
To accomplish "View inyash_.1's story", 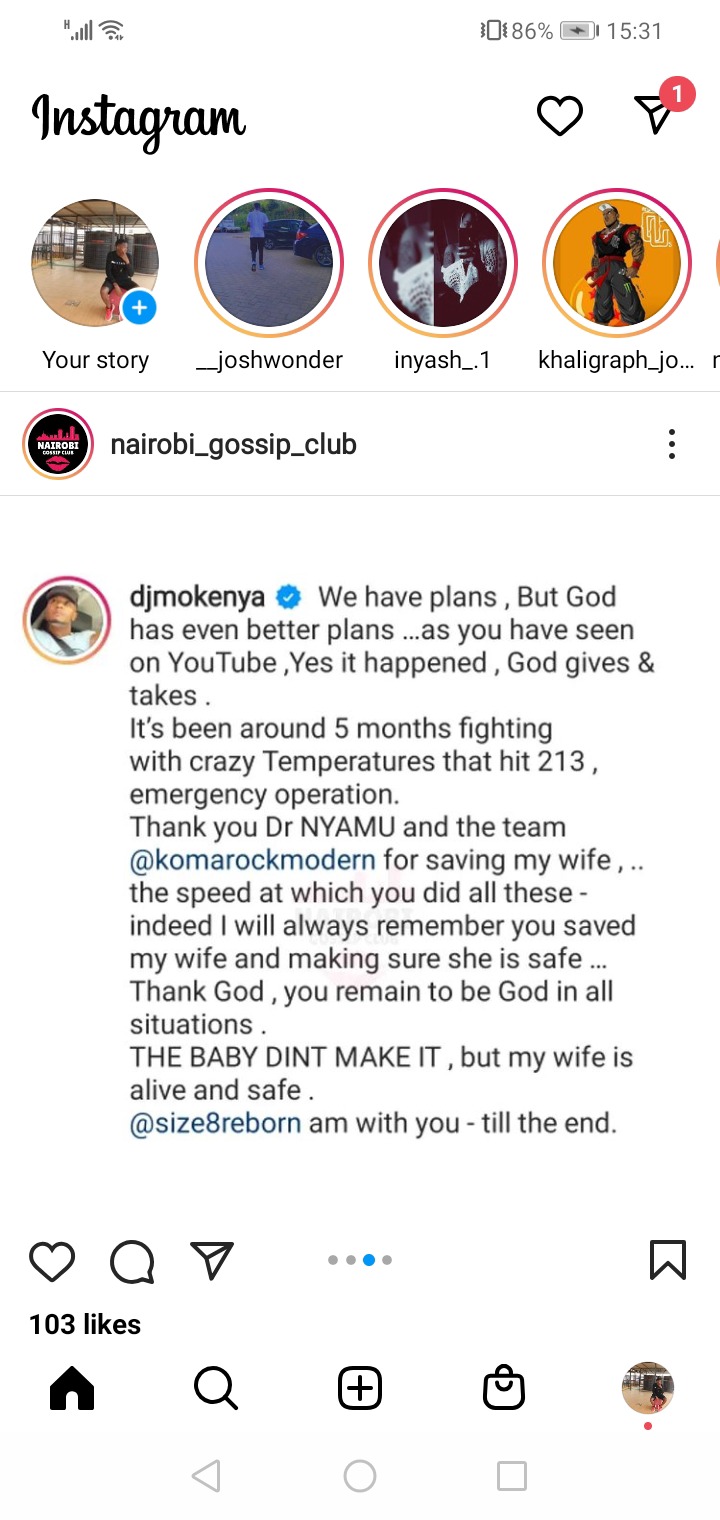I will [443, 263].
